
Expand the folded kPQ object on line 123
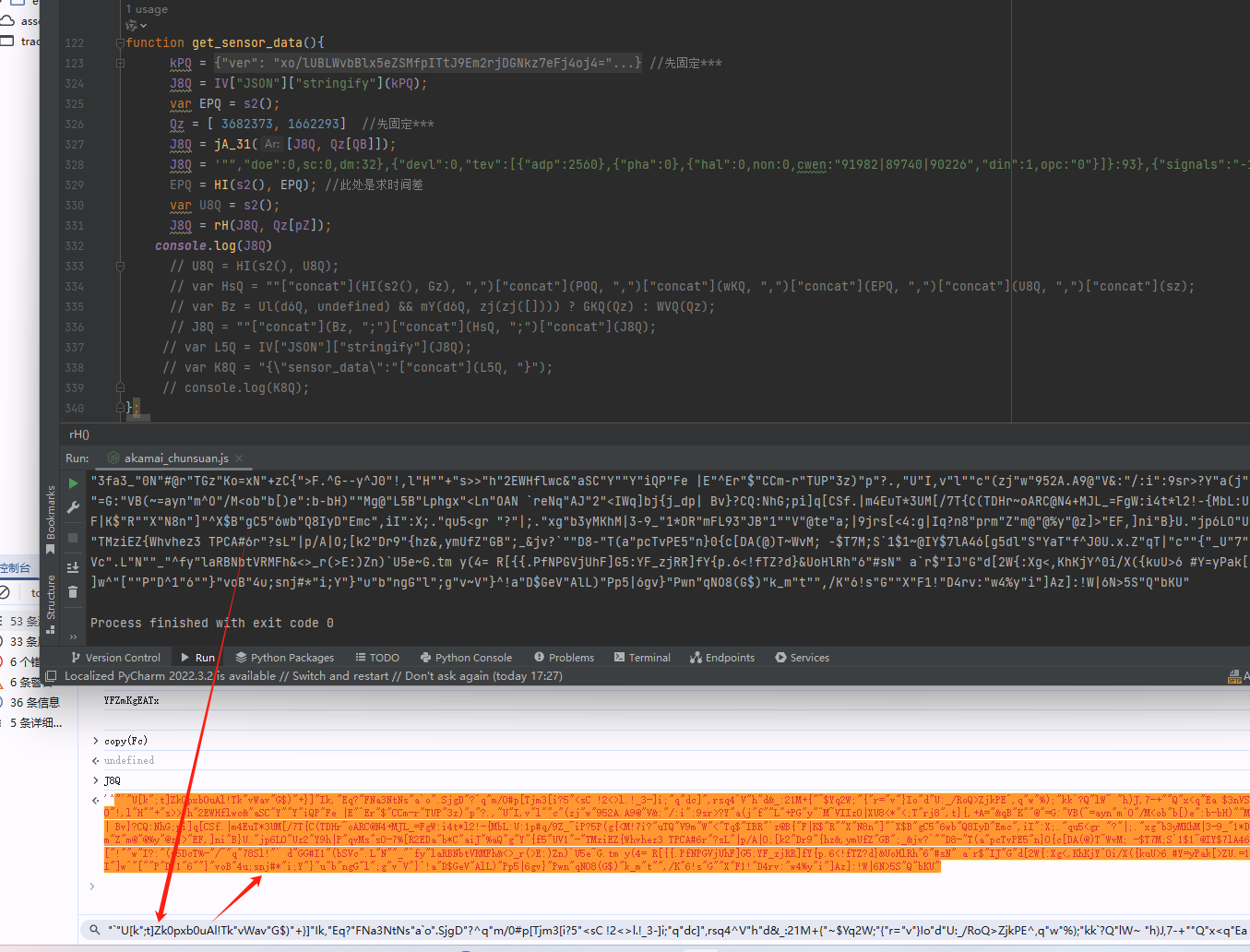[120, 63]
